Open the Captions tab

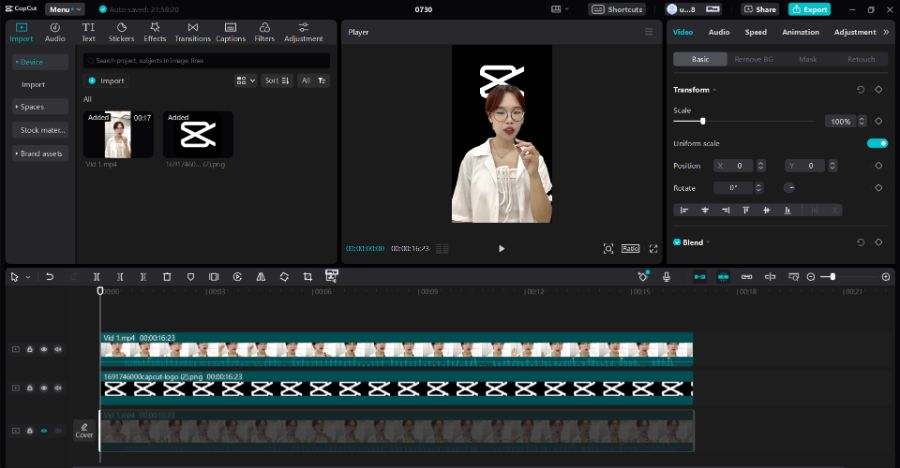230,33
